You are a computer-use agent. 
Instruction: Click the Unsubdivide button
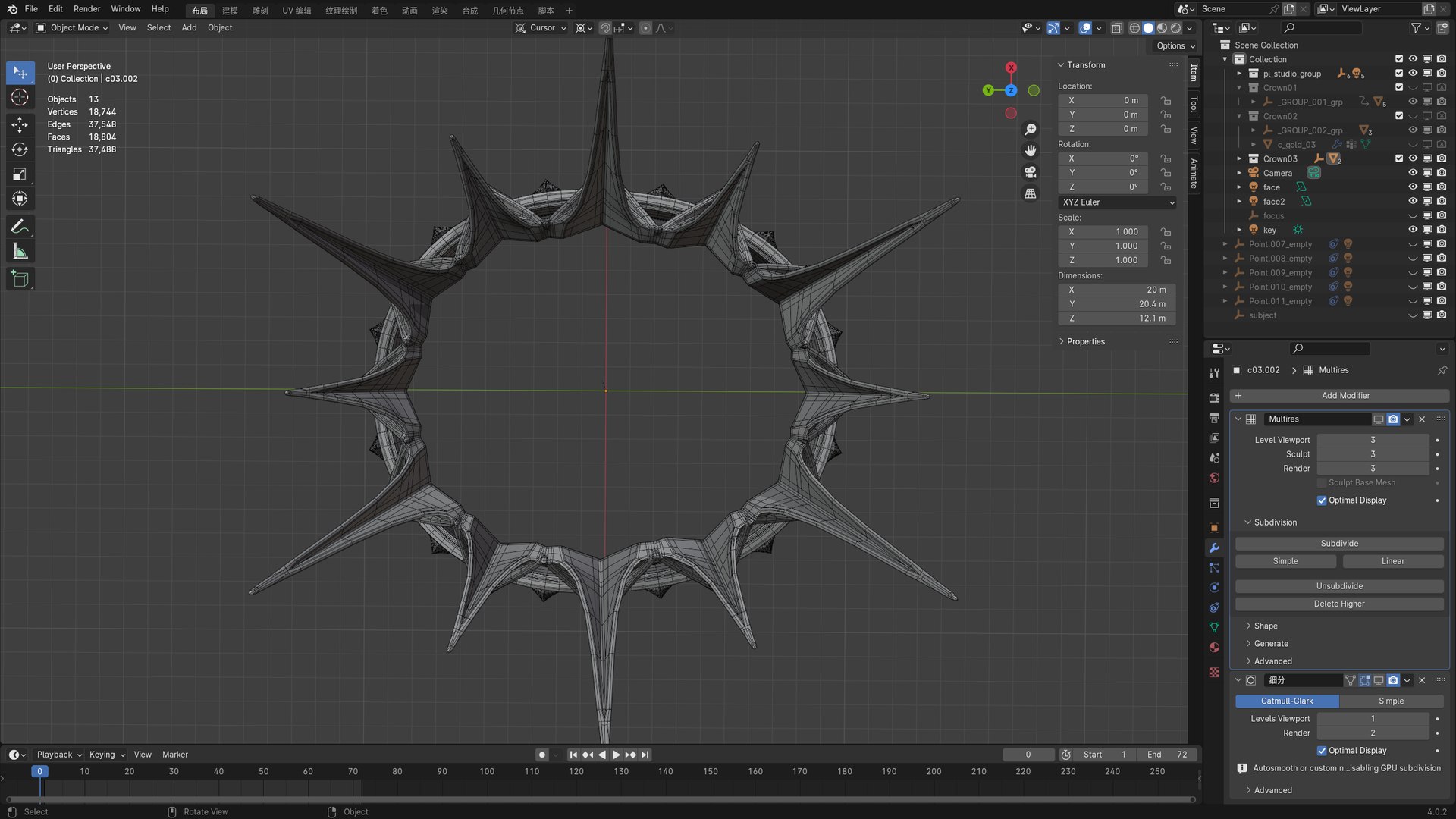1339,586
